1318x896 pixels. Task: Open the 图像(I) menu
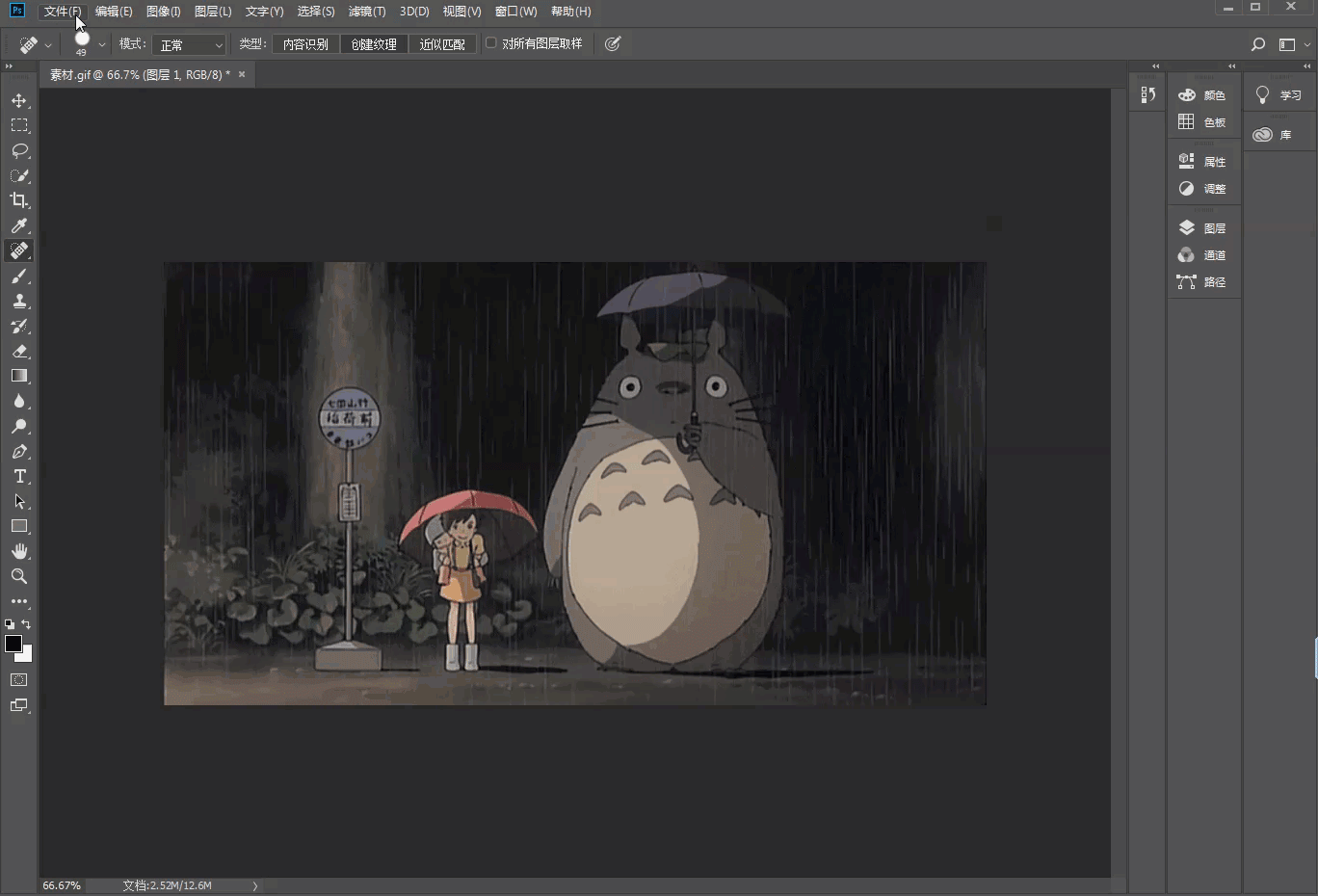point(163,12)
